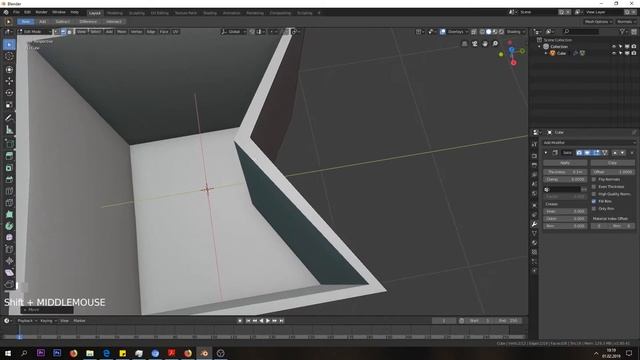Open the Mesh Options dropdown
Screen dimensions: 640x360
(598, 22)
